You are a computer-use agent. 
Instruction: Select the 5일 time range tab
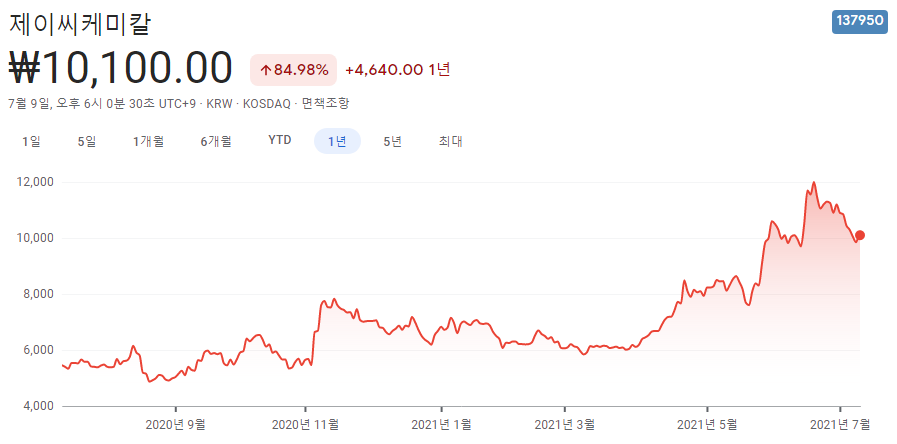point(87,141)
